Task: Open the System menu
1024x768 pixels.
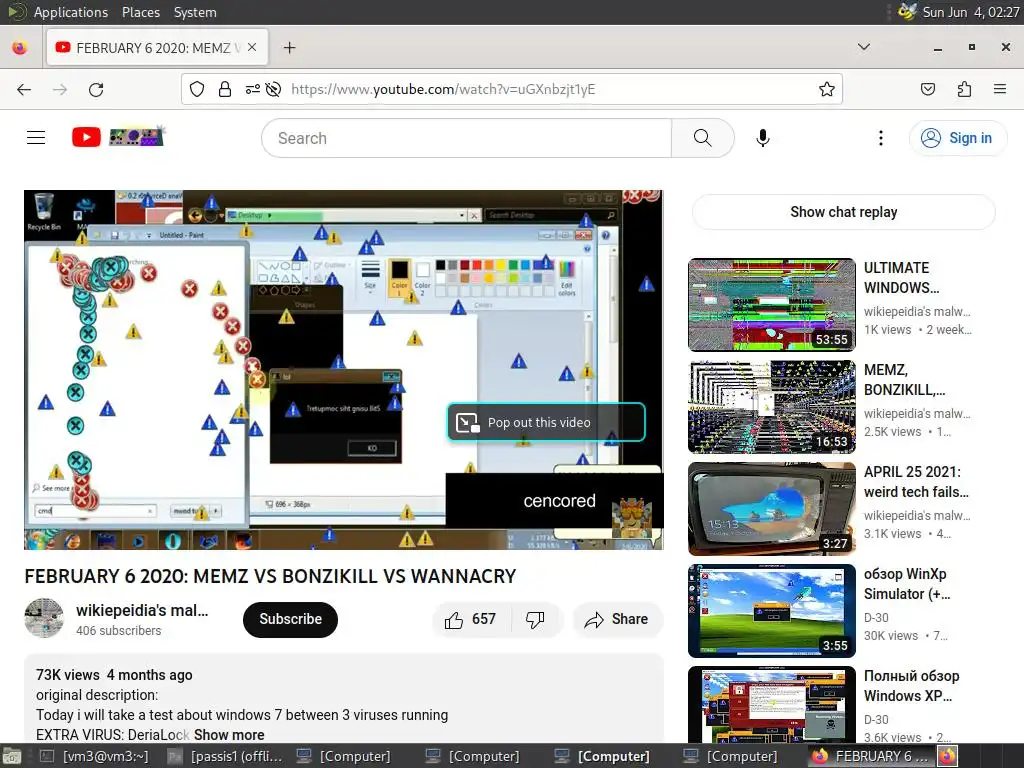Action: coord(195,12)
